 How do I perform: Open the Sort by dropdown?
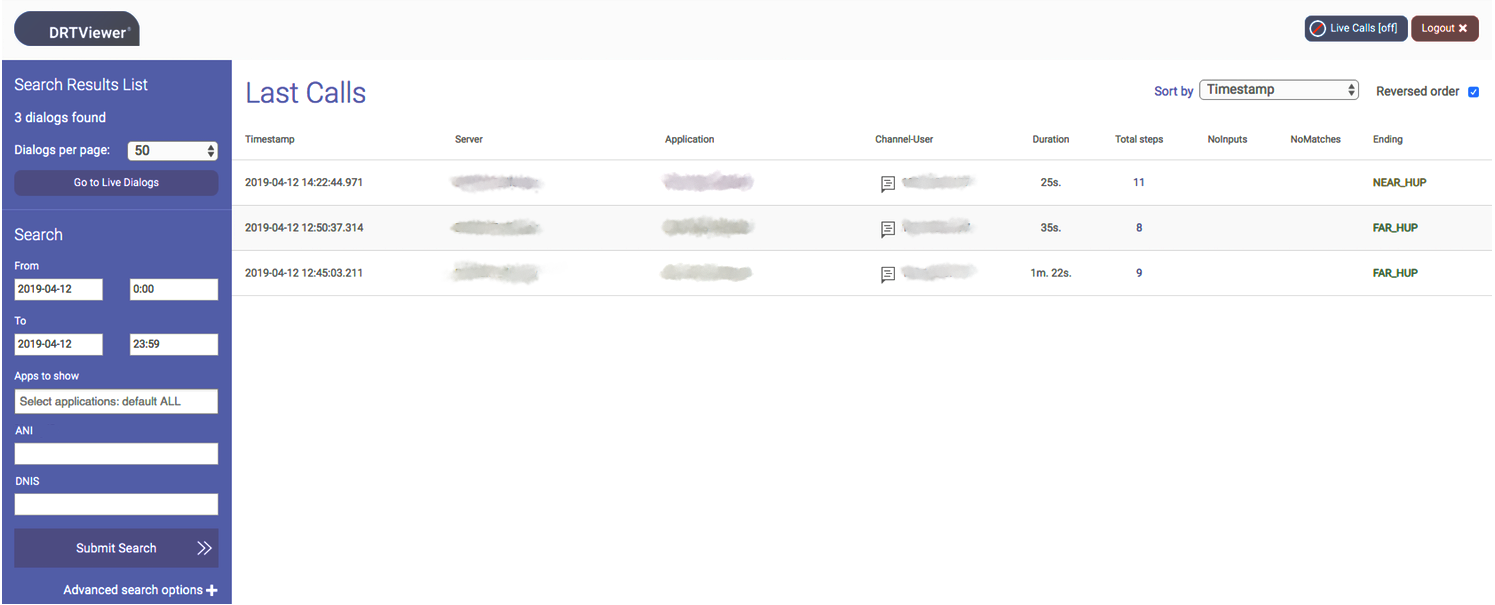pos(1279,89)
